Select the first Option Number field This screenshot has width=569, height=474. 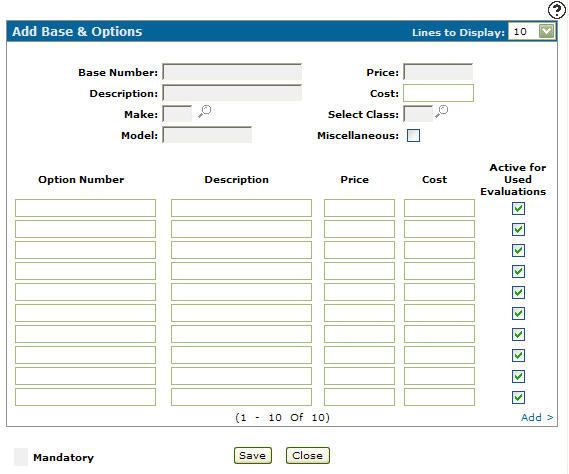pos(85,208)
